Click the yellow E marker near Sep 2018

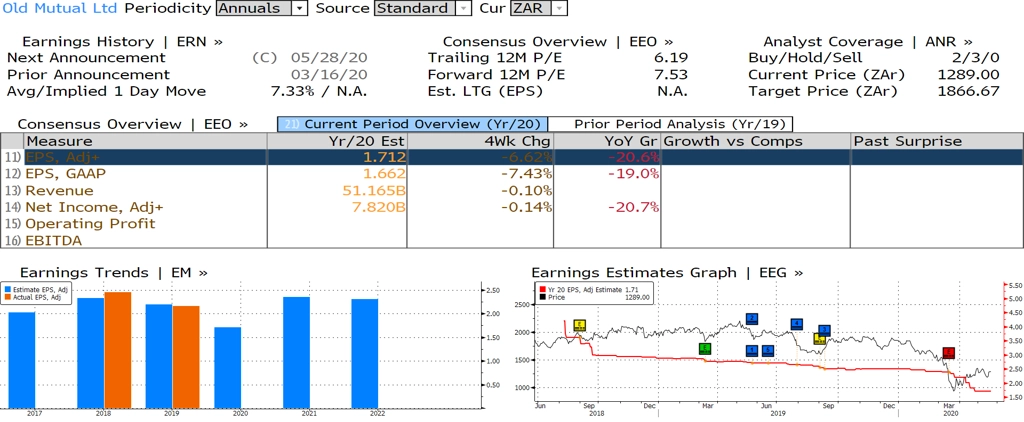tap(579, 325)
